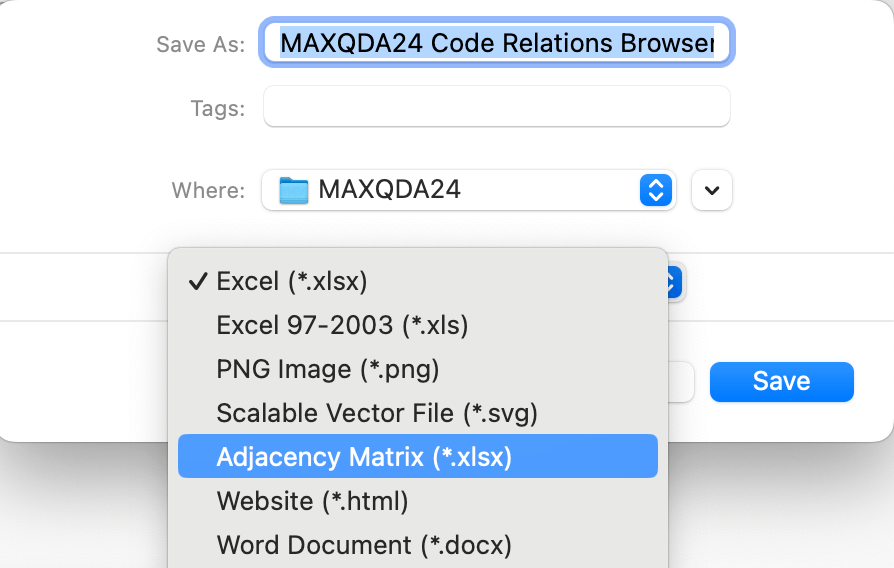Focus the Tags input field
The height and width of the screenshot is (568, 894).
[497, 106]
